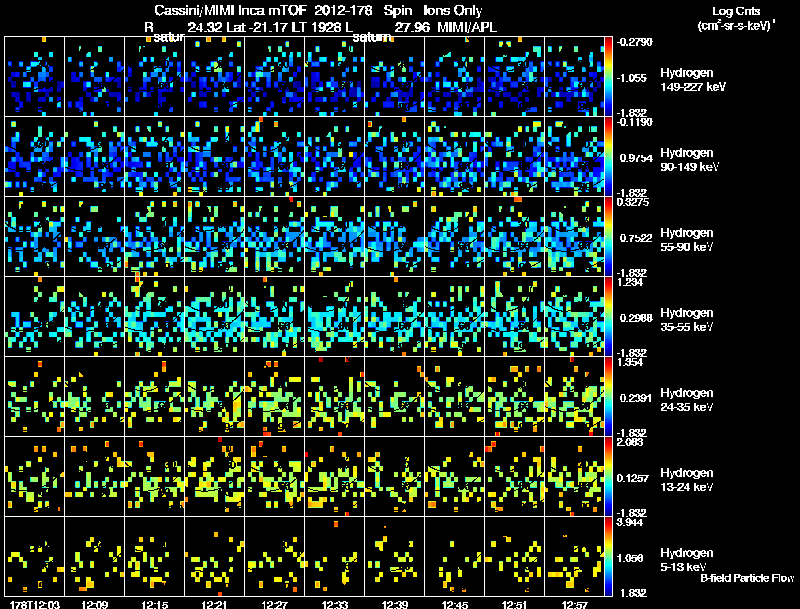This screenshot has width=800, height=609.
Task: Click the 'Ions Only' text in the title
Action: tap(453, 11)
